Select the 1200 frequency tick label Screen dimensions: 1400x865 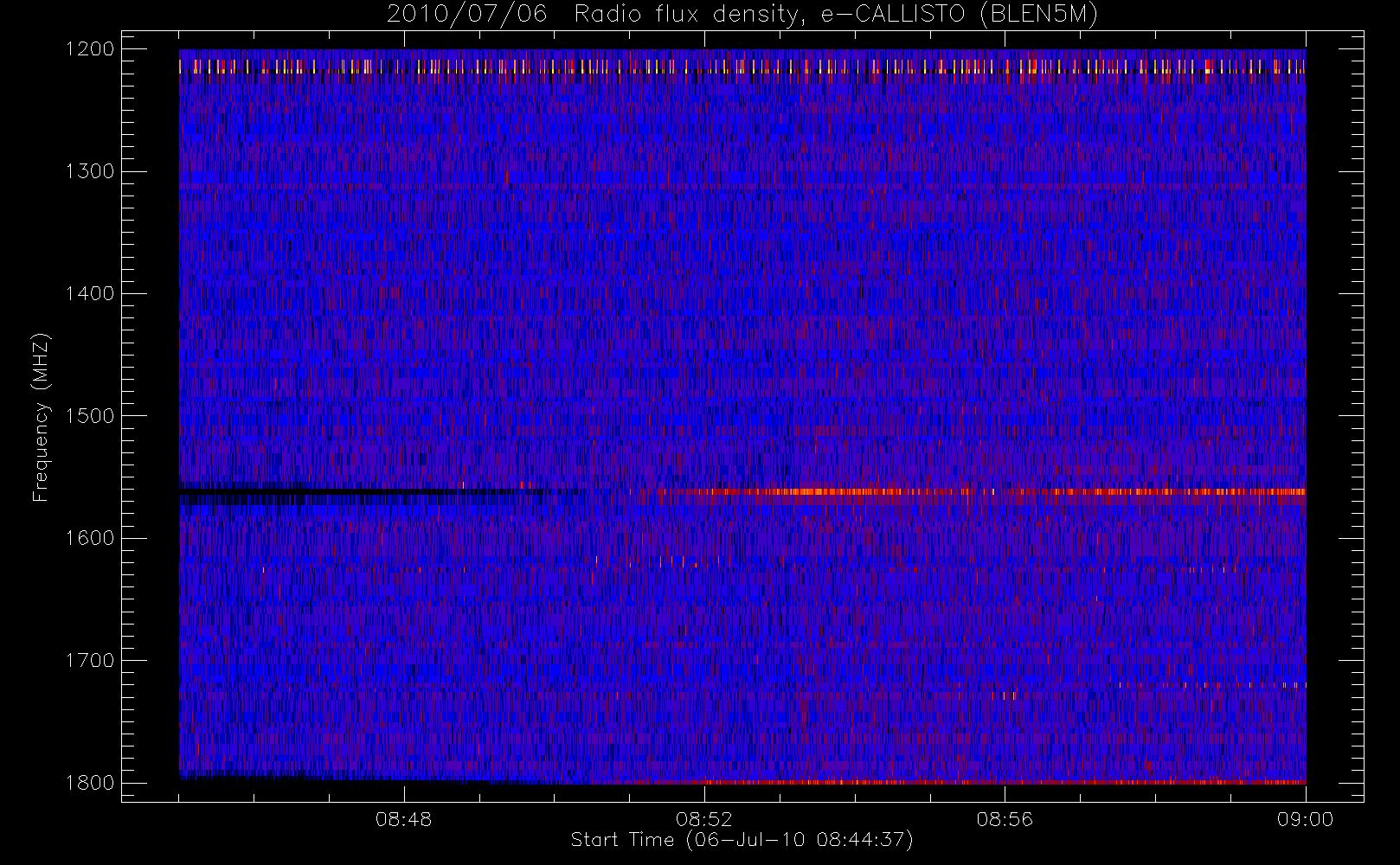(x=90, y=49)
